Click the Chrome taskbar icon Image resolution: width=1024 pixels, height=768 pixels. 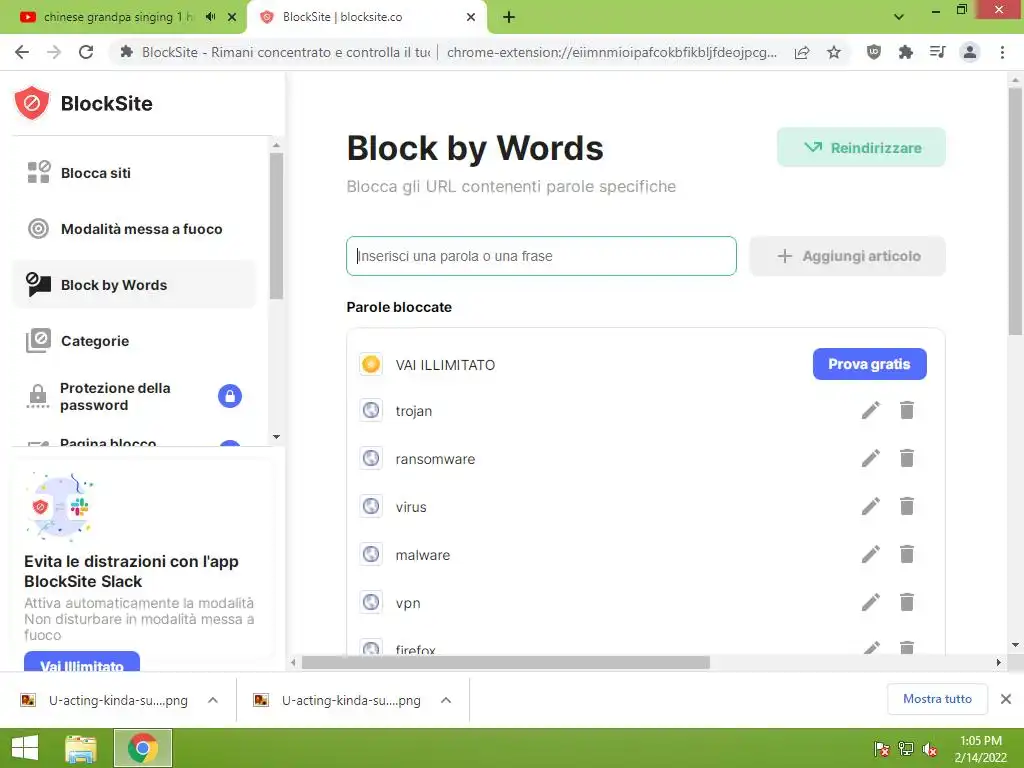(143, 748)
